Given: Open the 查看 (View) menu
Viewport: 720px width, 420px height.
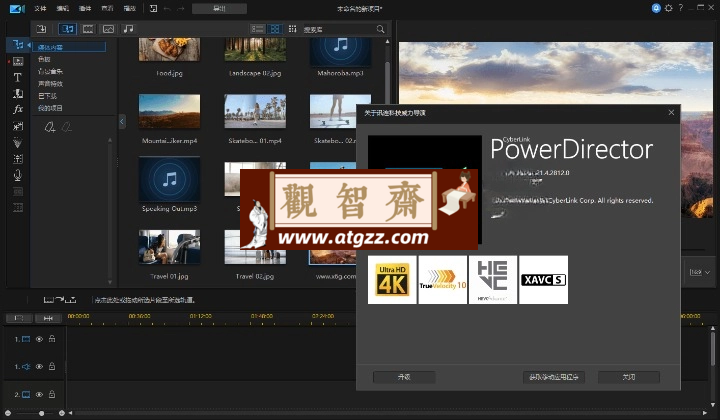Looking at the screenshot, I should coord(107,8).
